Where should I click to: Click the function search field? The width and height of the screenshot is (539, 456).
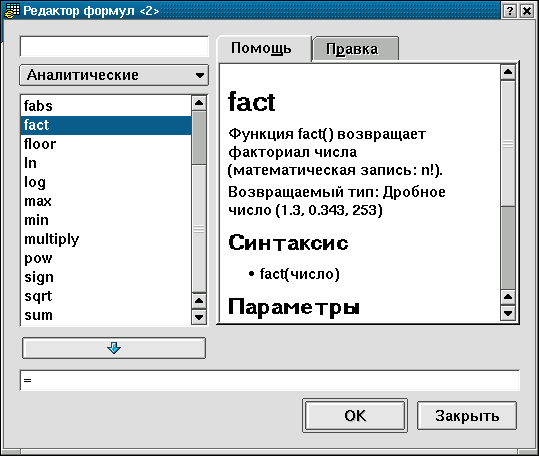click(114, 46)
